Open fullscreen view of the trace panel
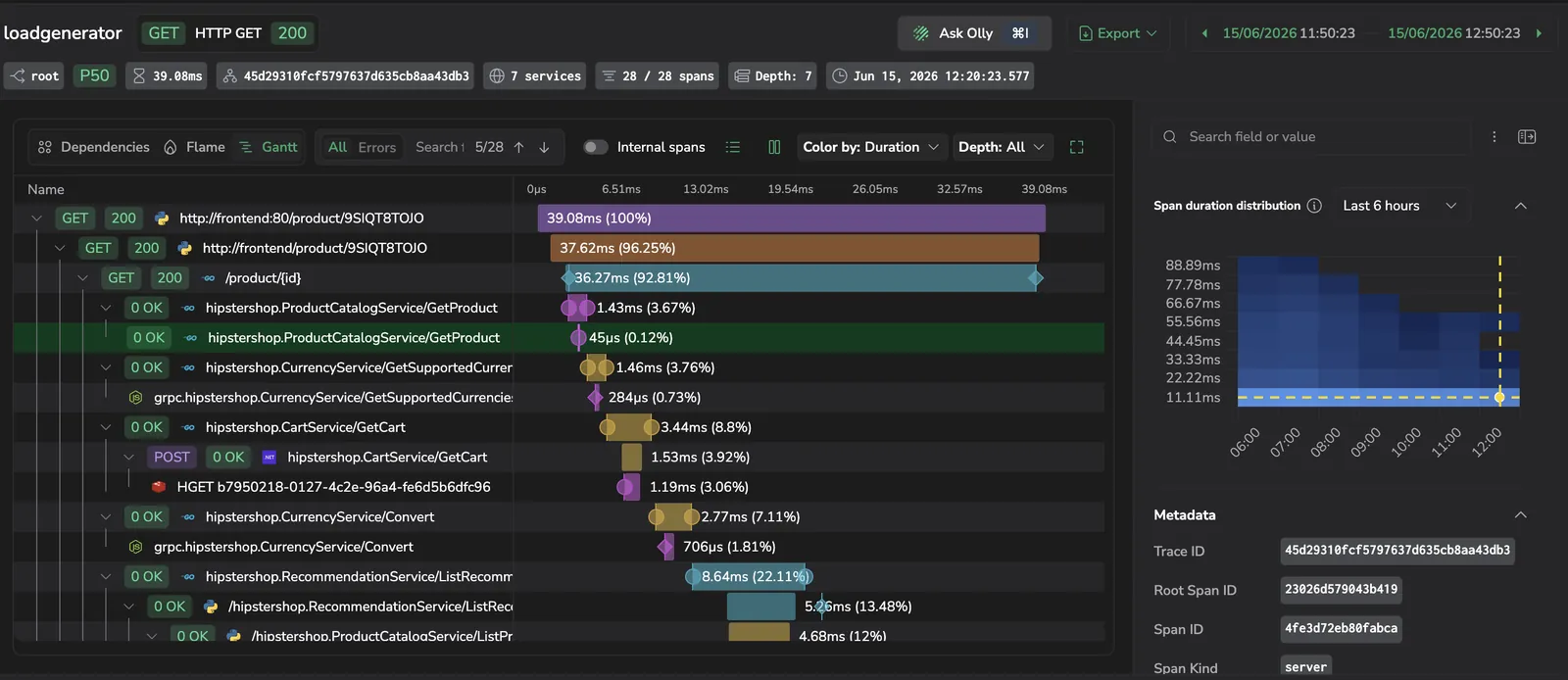 click(x=1076, y=147)
